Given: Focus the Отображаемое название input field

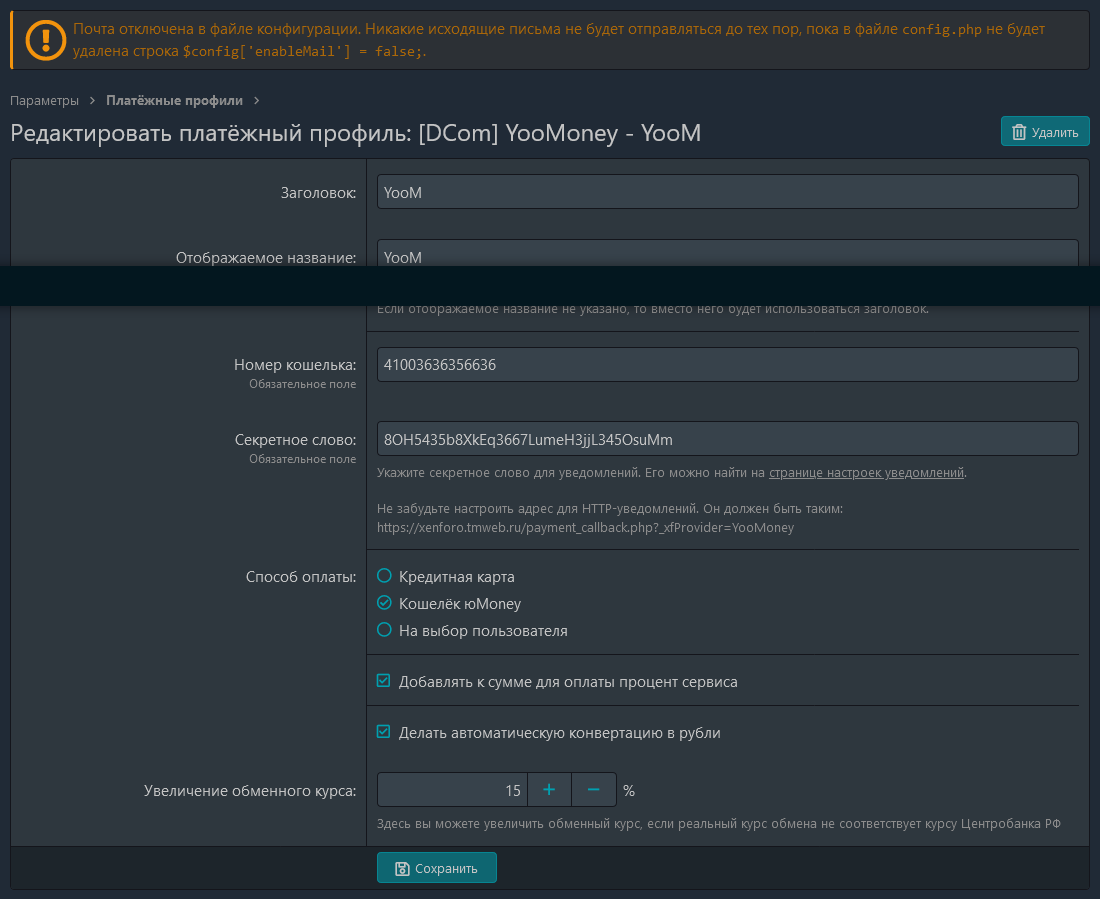Looking at the screenshot, I should tap(727, 253).
